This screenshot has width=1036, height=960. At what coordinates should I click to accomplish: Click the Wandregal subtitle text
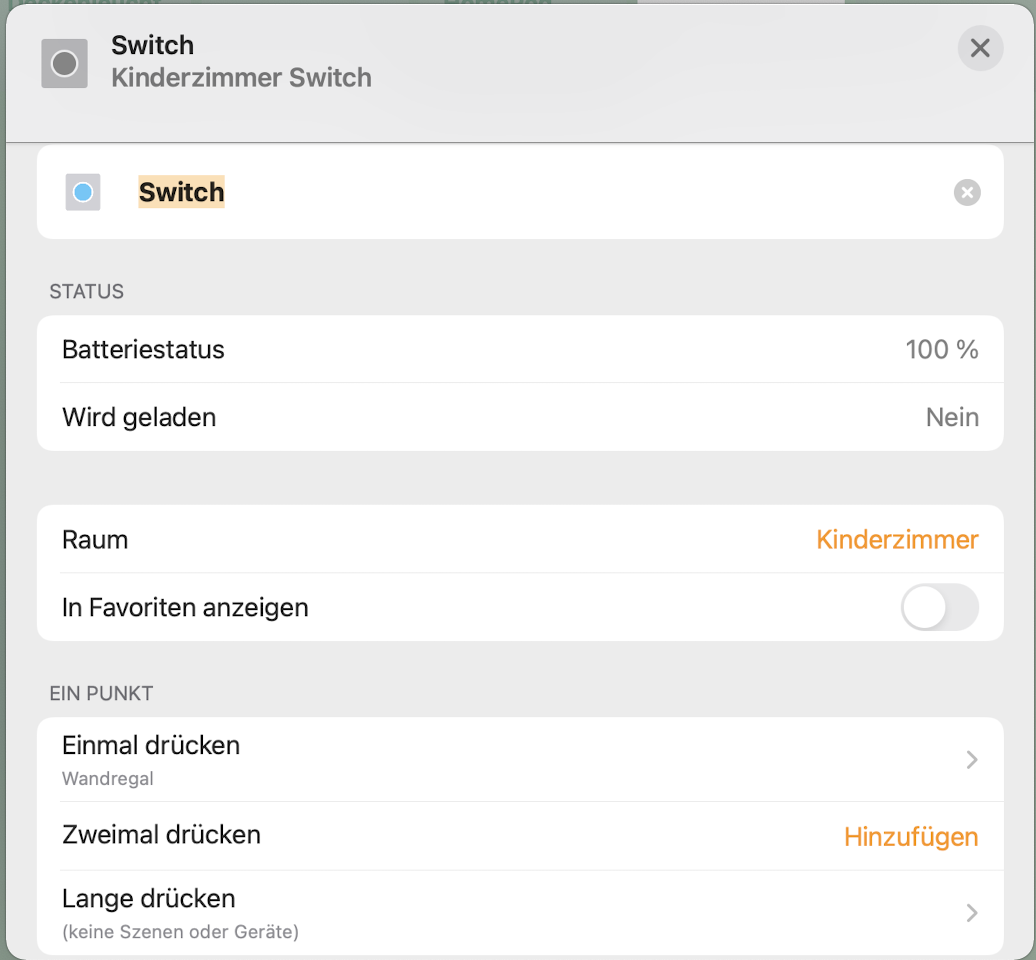coord(108,779)
